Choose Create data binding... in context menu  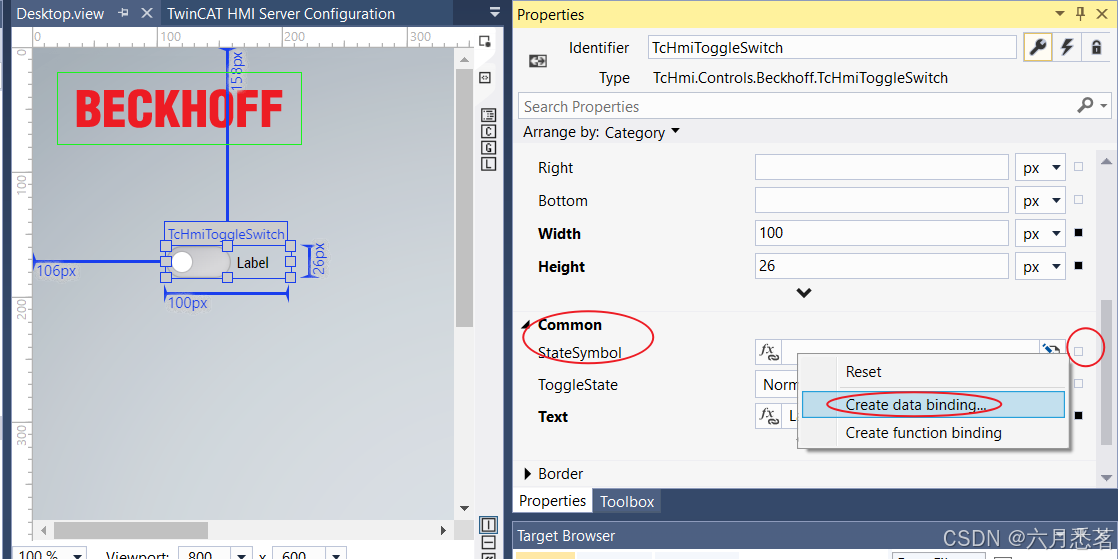click(x=933, y=404)
